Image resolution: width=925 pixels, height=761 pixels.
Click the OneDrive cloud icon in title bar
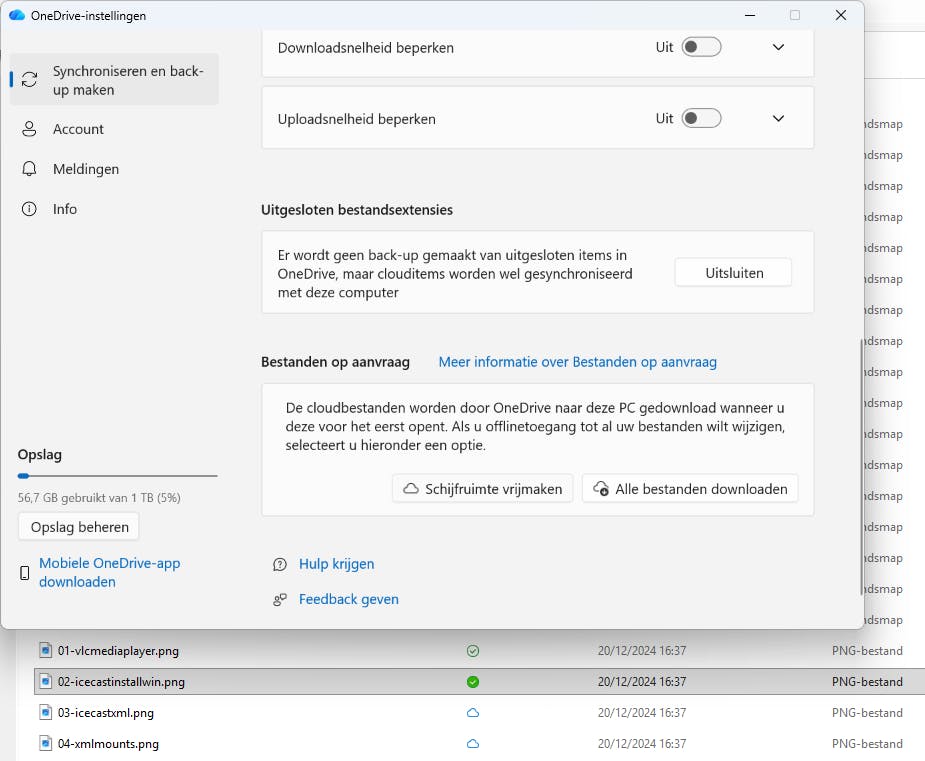(x=16, y=15)
